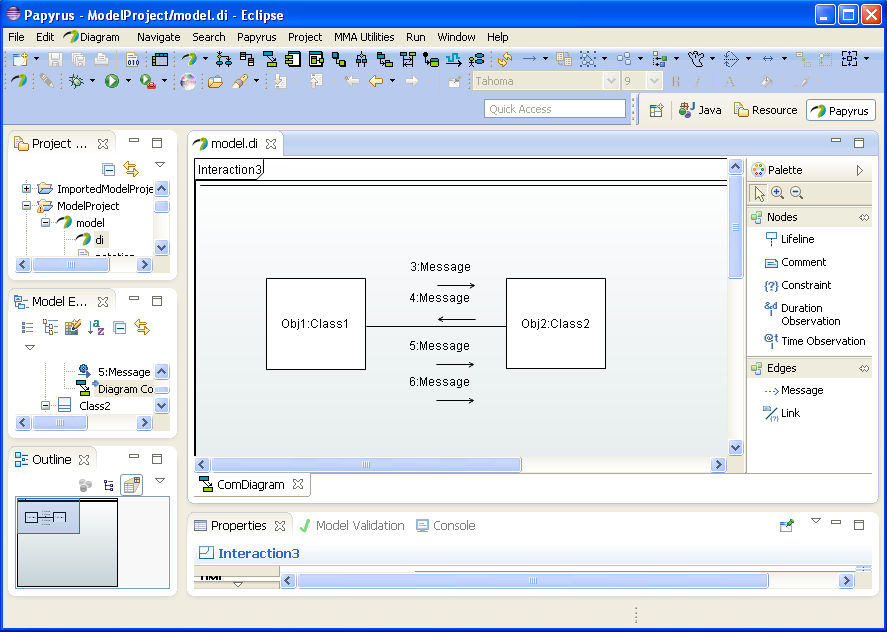Activate the palette selection arrow tool
Screen dimensions: 887x632
[759, 194]
